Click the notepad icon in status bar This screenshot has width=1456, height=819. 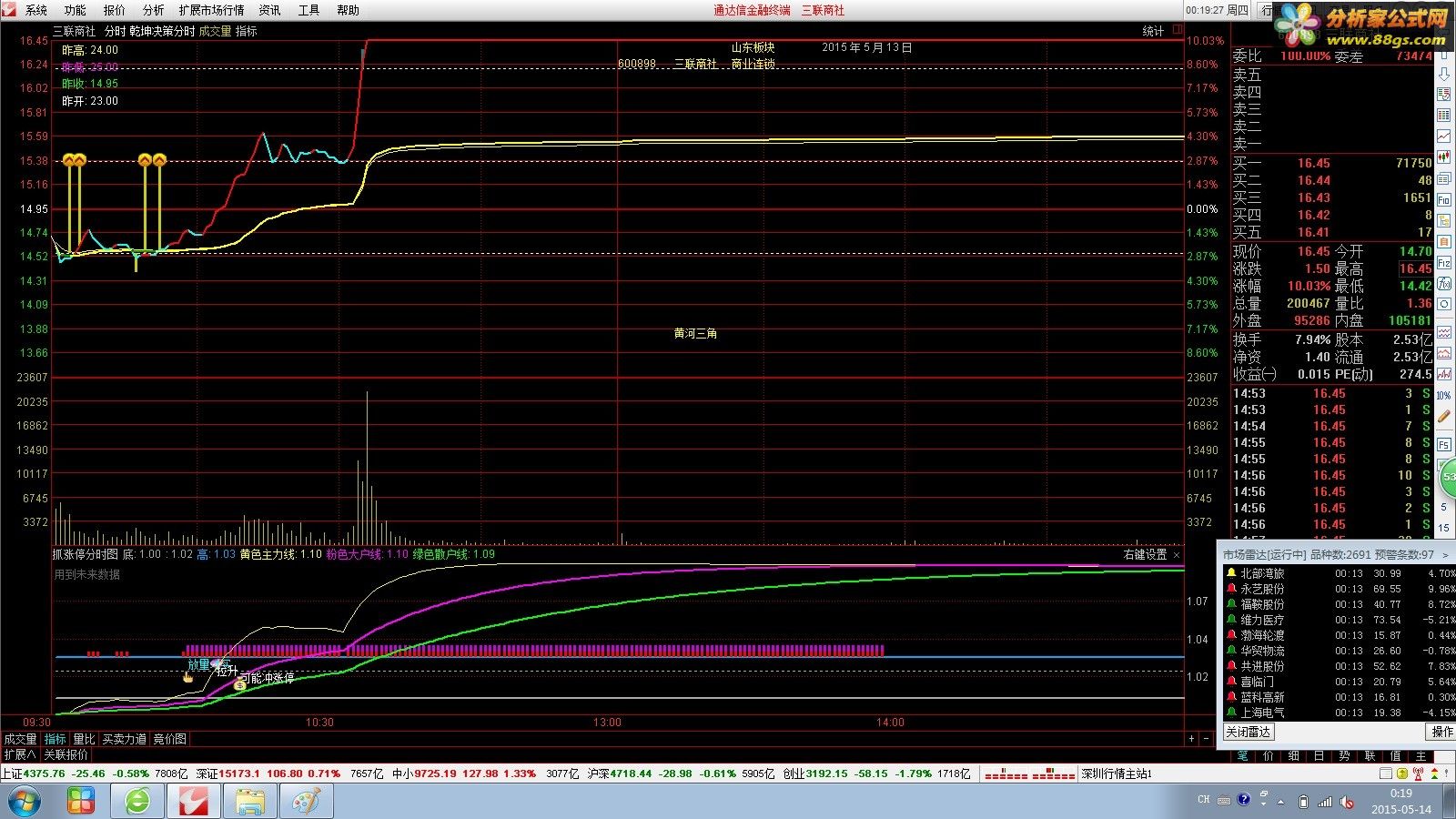click(x=1386, y=773)
